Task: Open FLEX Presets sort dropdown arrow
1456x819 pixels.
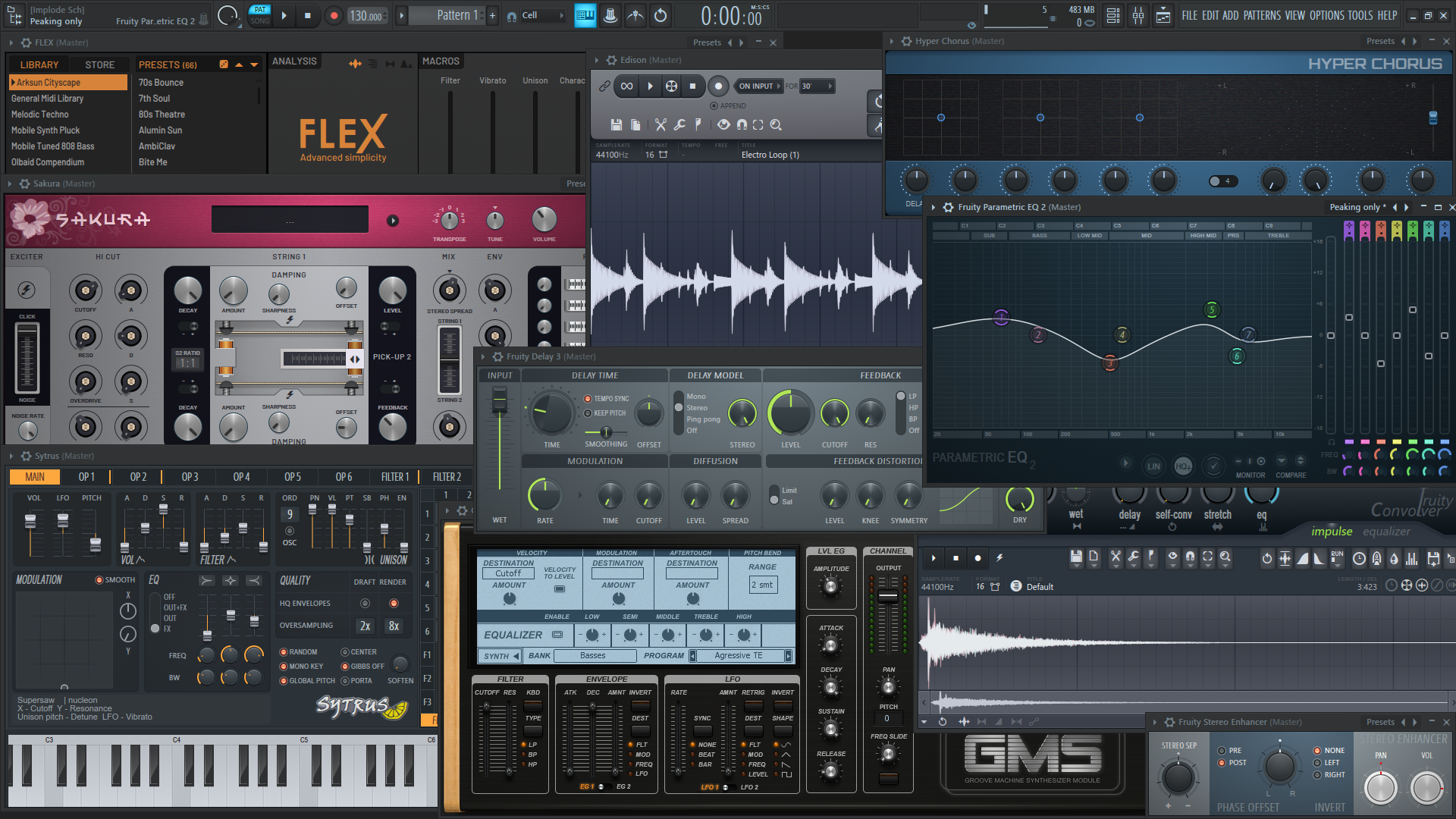Action: (255, 64)
